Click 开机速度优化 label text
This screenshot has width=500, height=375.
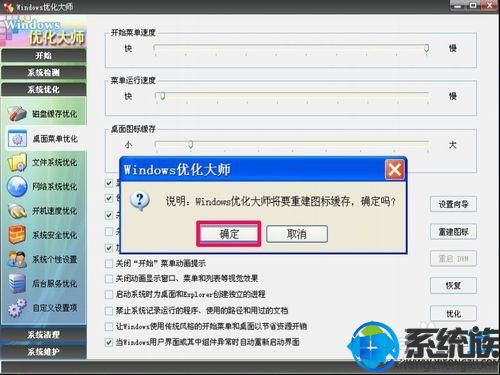pos(55,211)
